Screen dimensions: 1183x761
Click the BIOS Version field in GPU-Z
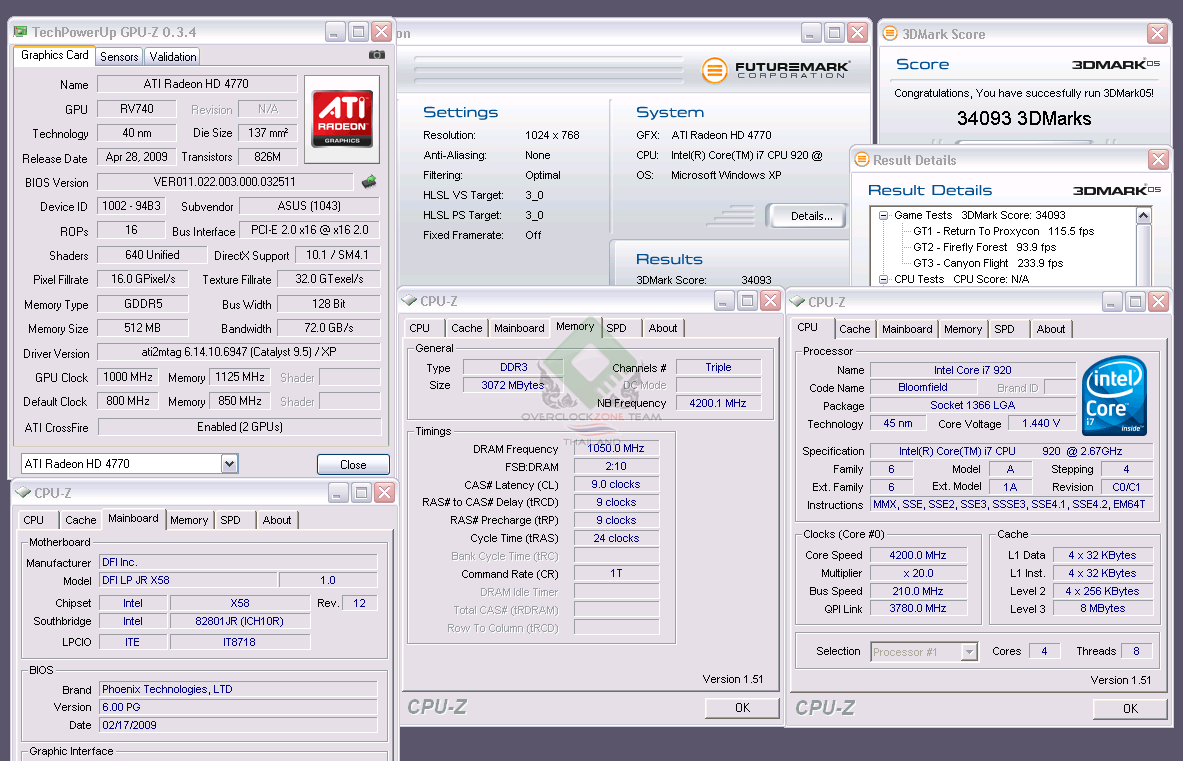click(x=225, y=182)
